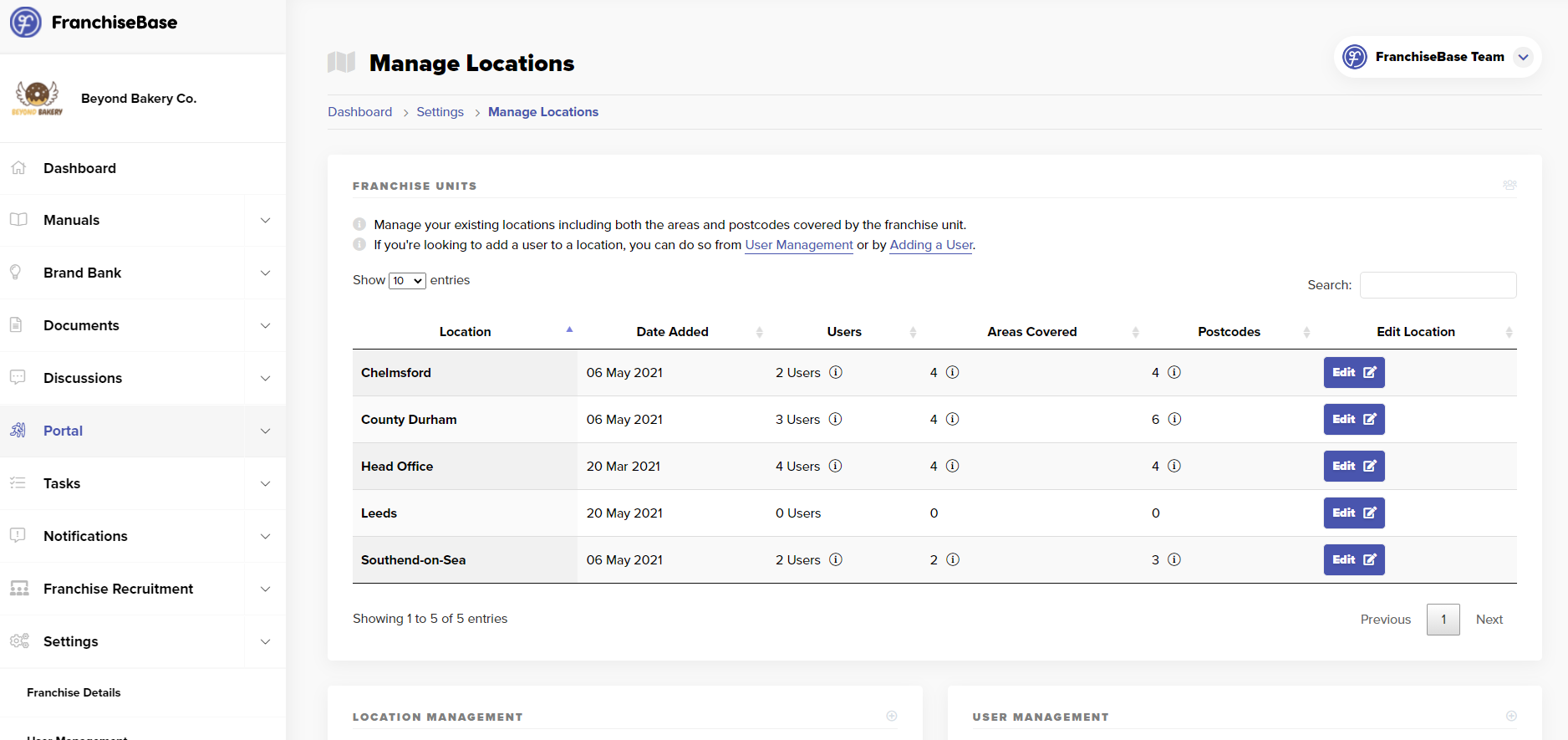Go to Dashboard breadcrumb link
Image resolution: width=1568 pixels, height=740 pixels.
tap(359, 112)
